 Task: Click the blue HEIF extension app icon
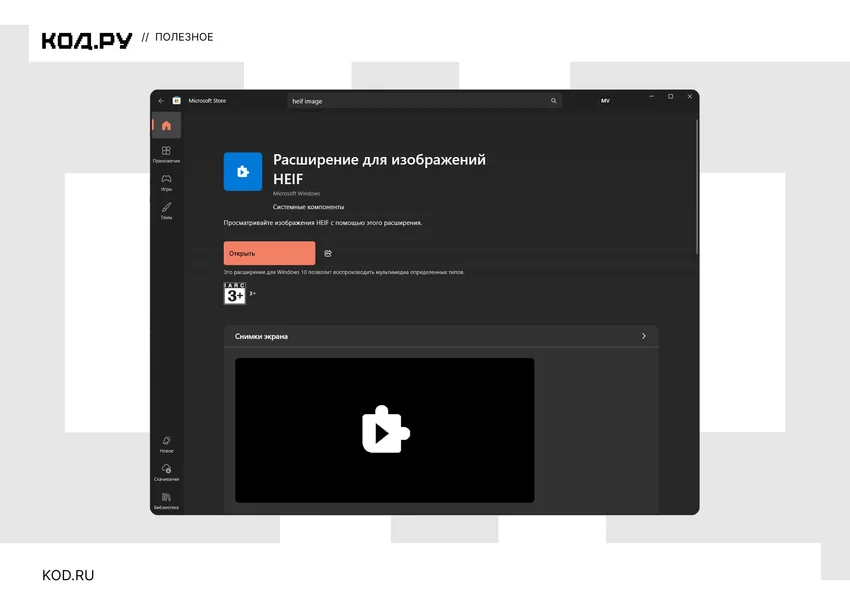click(x=243, y=172)
